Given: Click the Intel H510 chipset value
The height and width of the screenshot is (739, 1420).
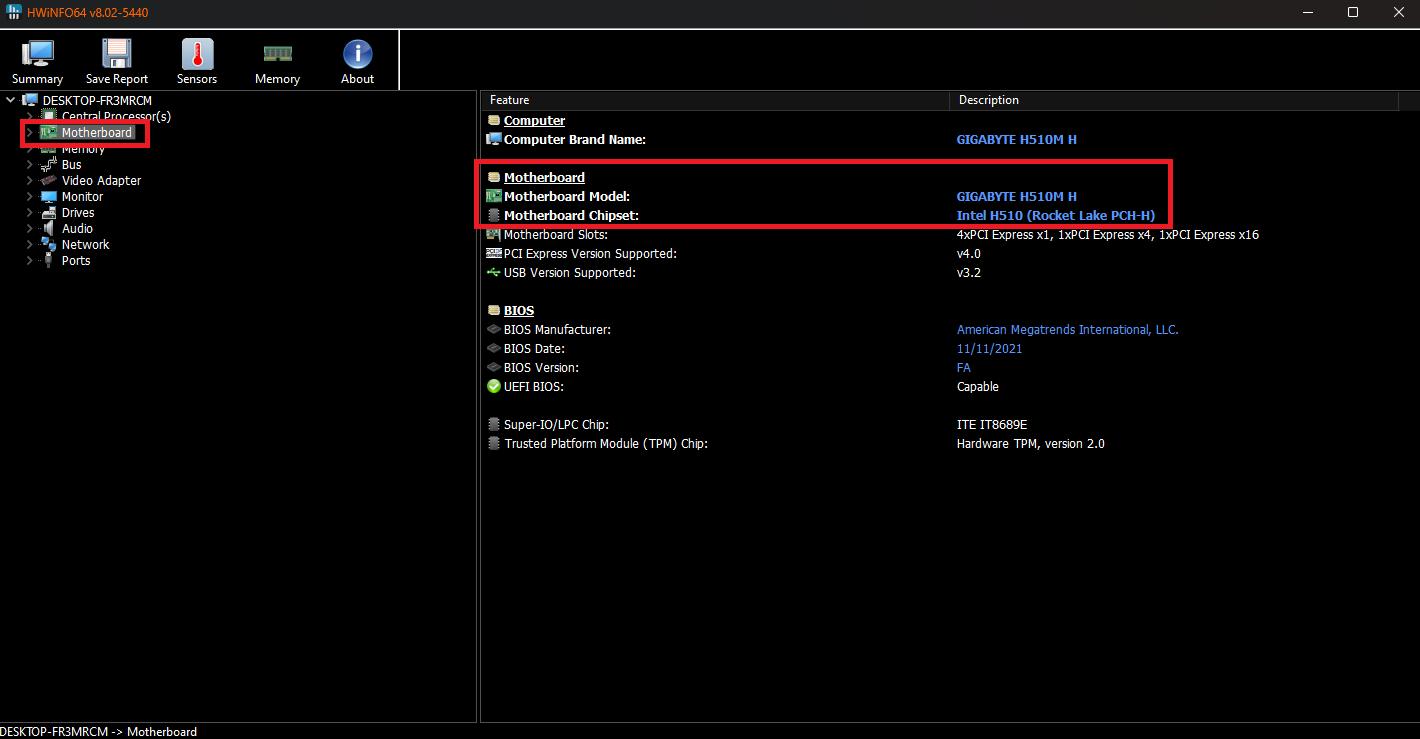Looking at the screenshot, I should (x=1055, y=216).
